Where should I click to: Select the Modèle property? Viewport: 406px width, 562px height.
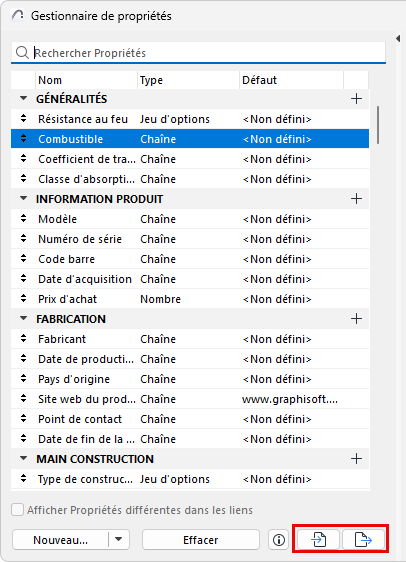point(190,219)
